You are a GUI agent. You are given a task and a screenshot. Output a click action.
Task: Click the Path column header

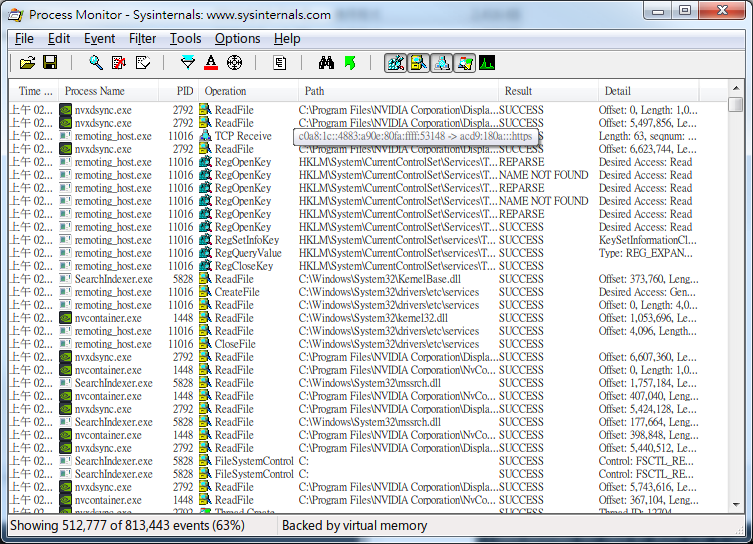[x=398, y=91]
